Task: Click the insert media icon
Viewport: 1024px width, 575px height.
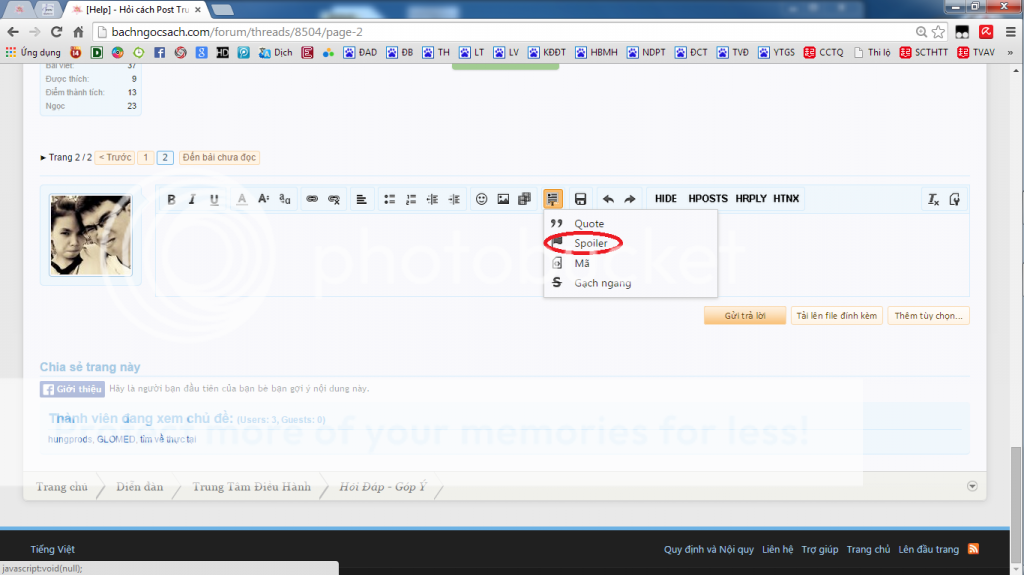Action: 524,199
